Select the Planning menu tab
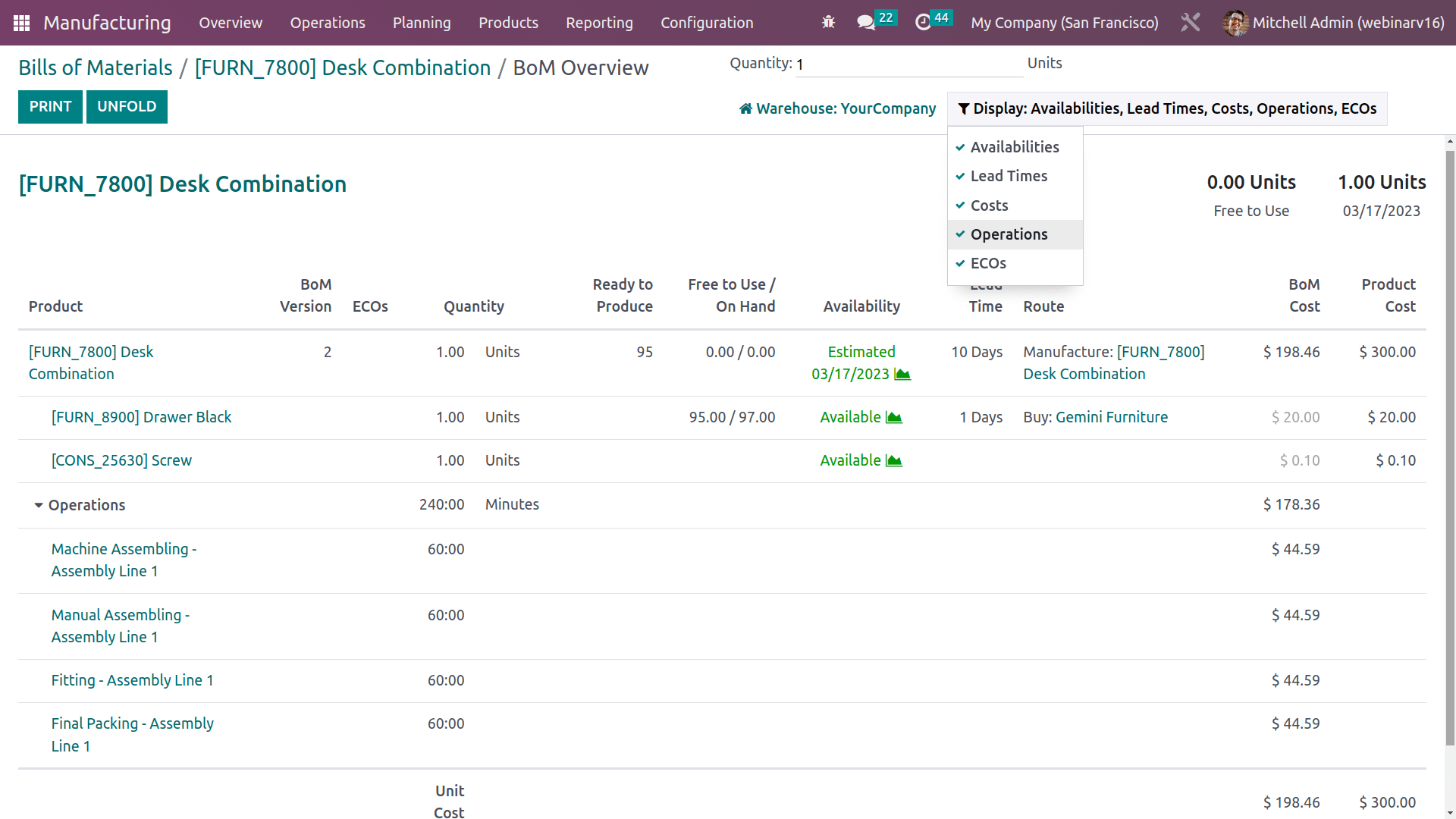 [x=421, y=22]
